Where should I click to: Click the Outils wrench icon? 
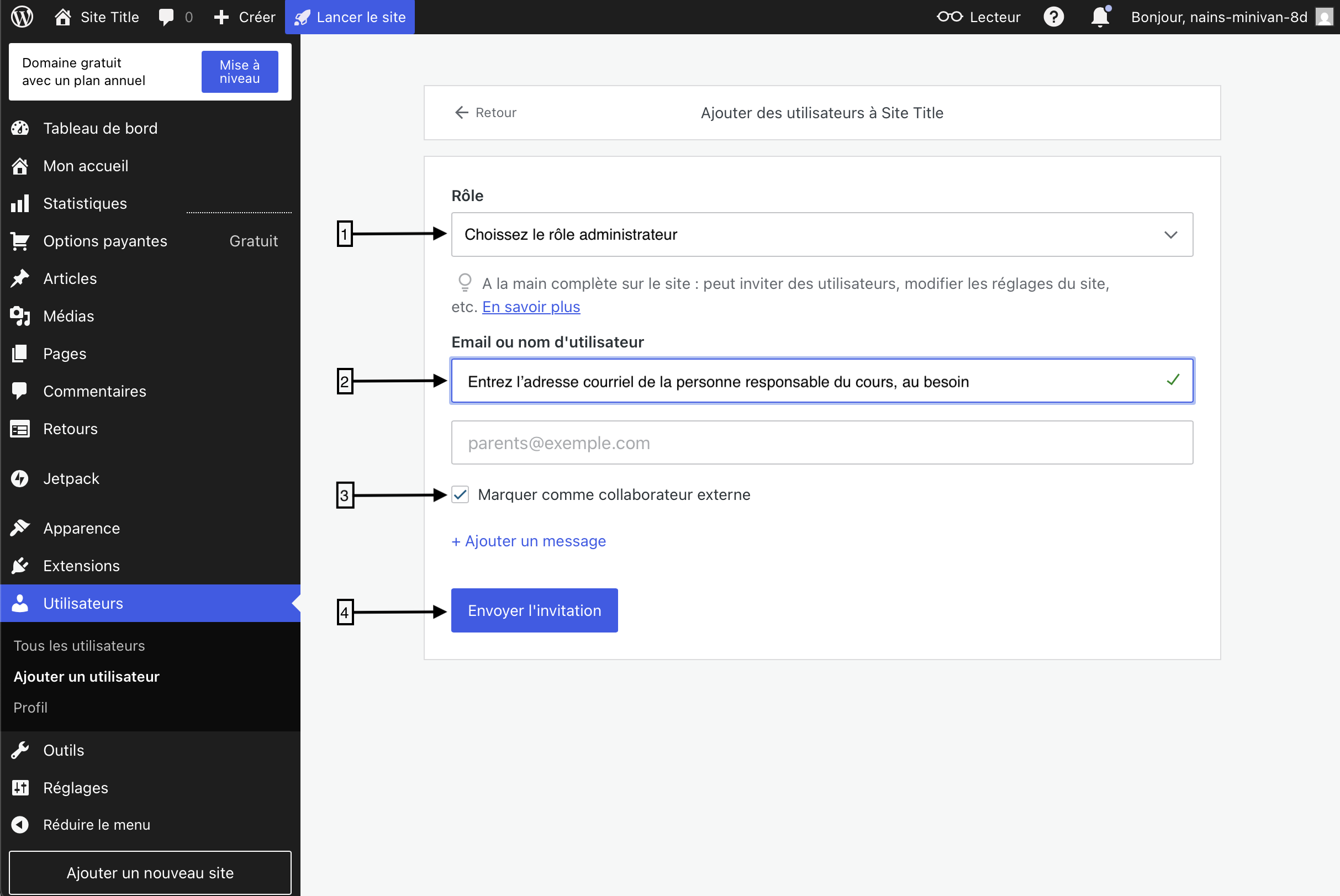[x=20, y=750]
